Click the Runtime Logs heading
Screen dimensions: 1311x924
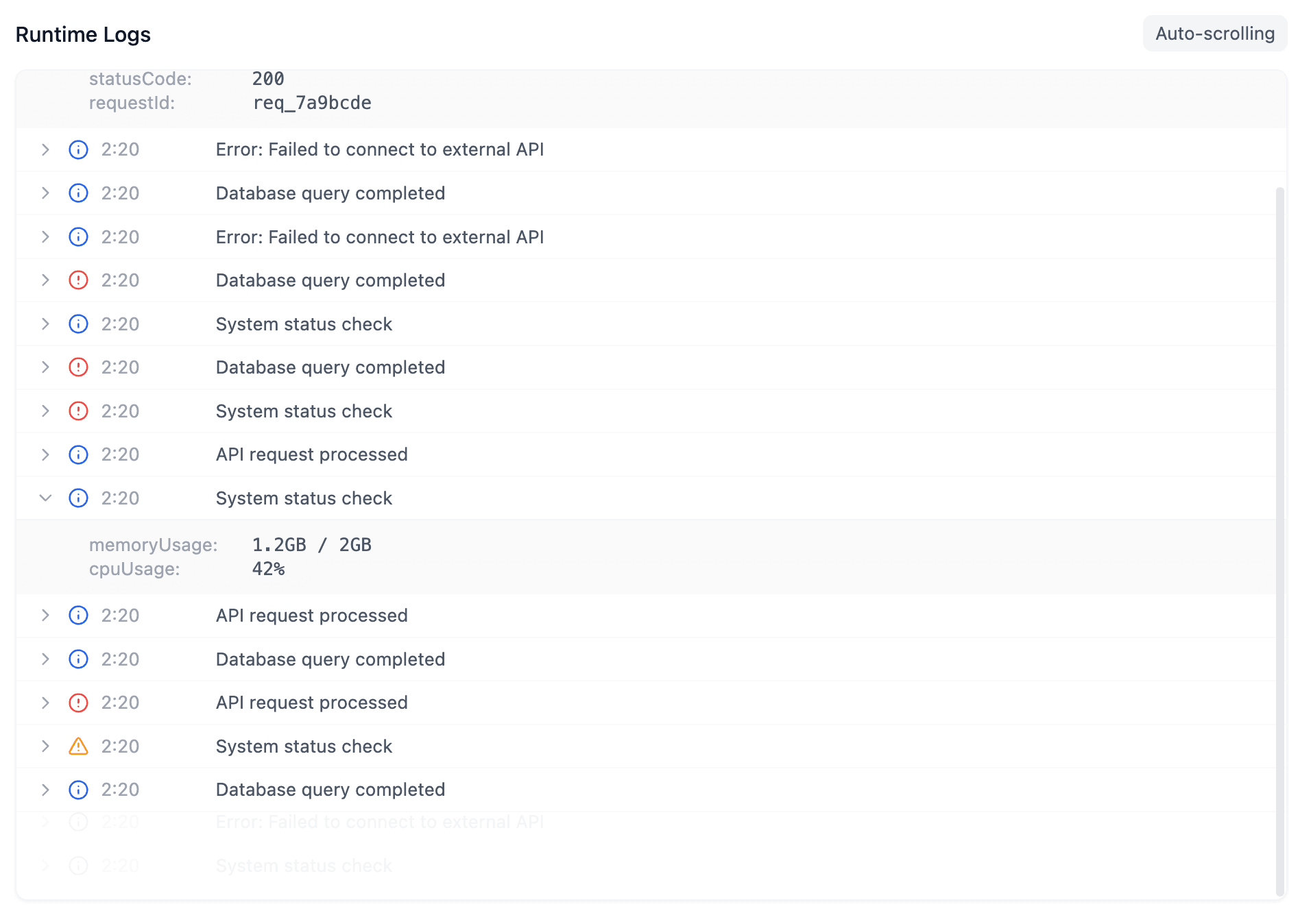point(83,34)
